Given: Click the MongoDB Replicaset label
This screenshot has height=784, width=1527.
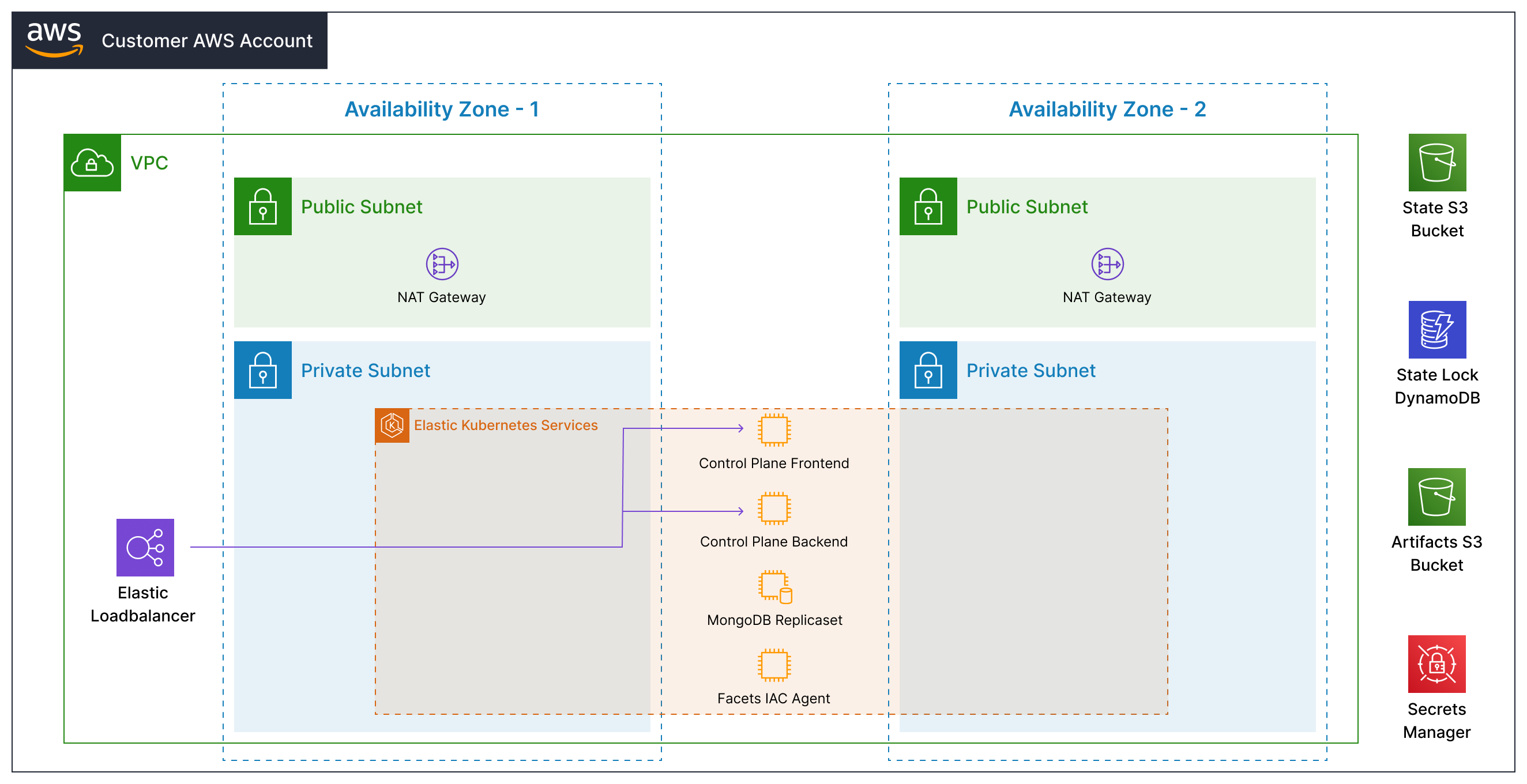Looking at the screenshot, I should (774, 620).
